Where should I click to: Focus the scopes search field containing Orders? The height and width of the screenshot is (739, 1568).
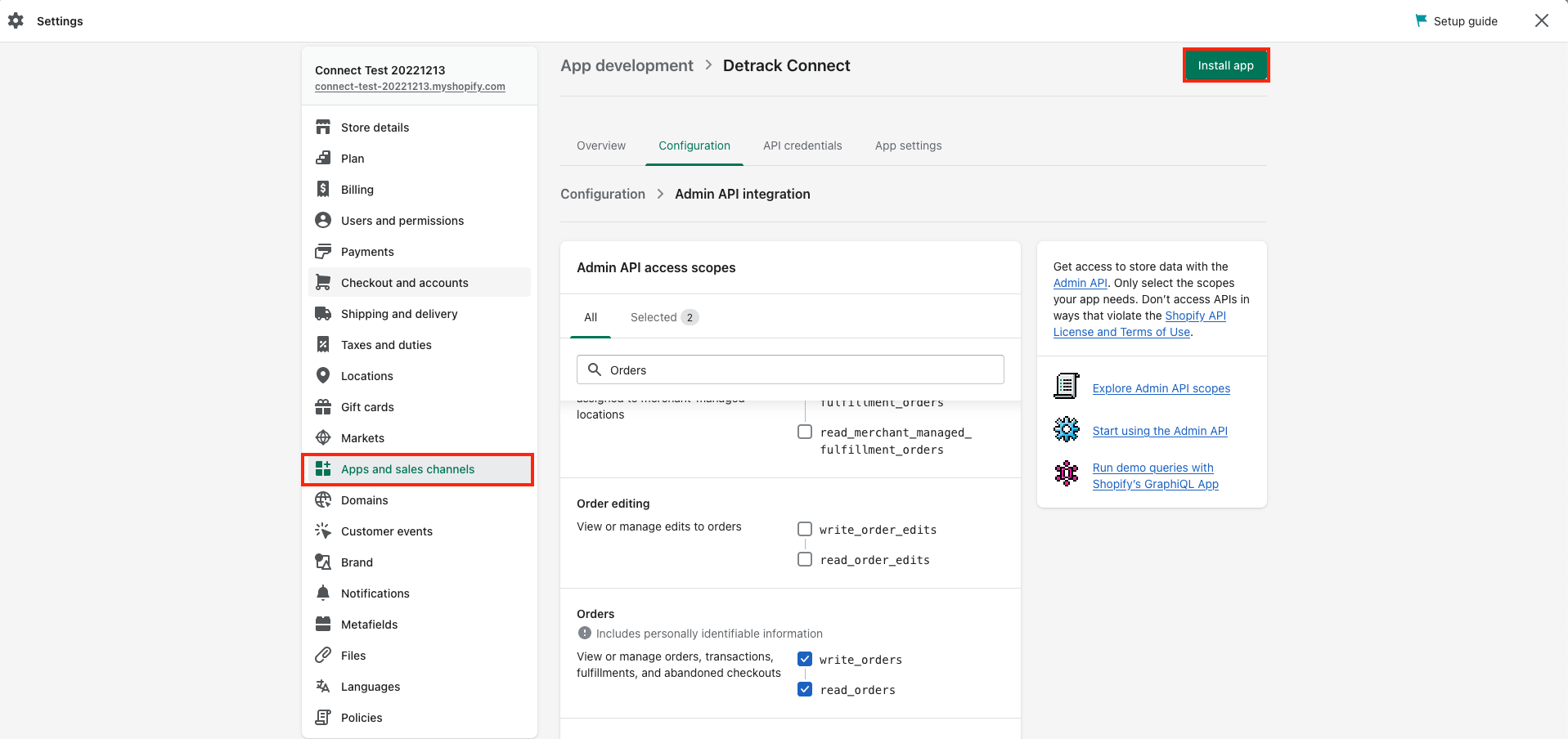[x=790, y=369]
